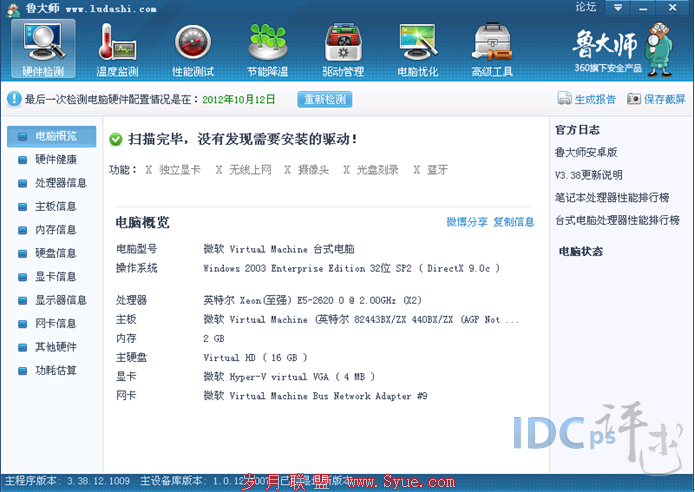
Task: Open 笔记本处理器性能排行榜 ranking link
Action: click(x=612, y=198)
